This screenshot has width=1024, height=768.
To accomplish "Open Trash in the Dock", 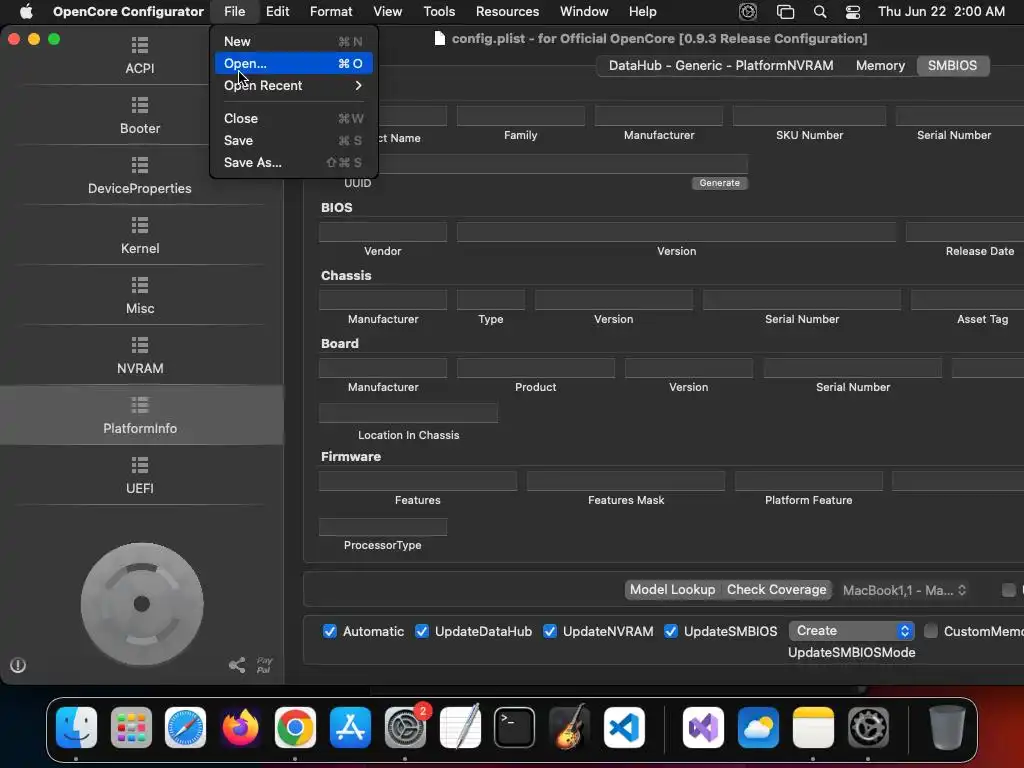I will 947,727.
